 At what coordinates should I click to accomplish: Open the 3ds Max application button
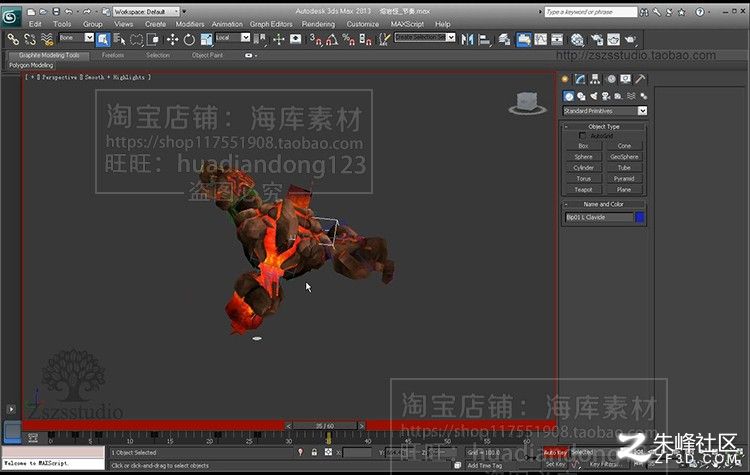pos(11,17)
